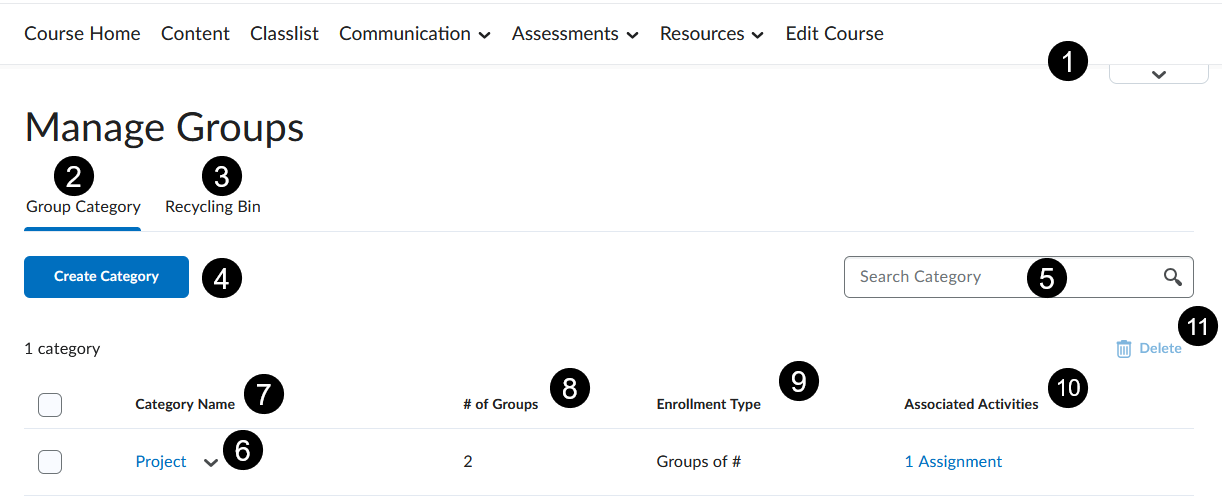Expand the Assessments navigation menu
This screenshot has height=499, width=1222.
pos(575,34)
